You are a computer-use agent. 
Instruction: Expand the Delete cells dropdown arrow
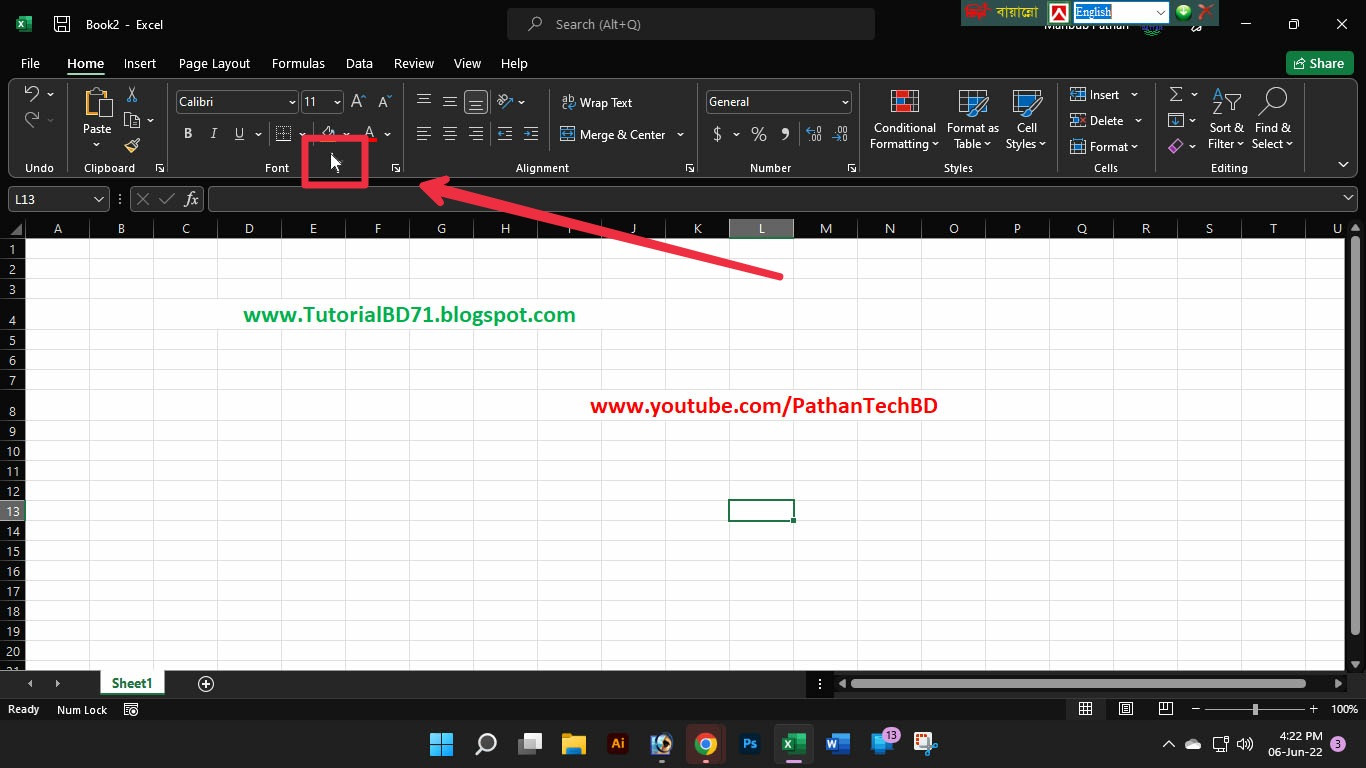1138,120
